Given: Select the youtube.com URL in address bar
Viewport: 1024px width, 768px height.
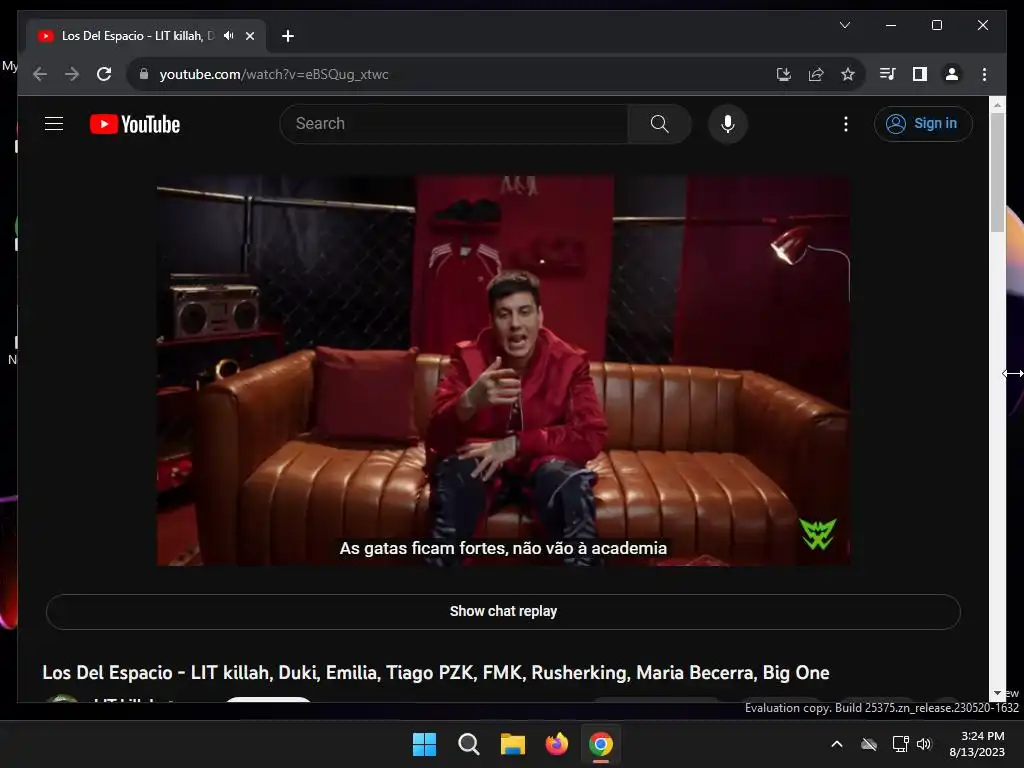Looking at the screenshot, I should coord(274,74).
